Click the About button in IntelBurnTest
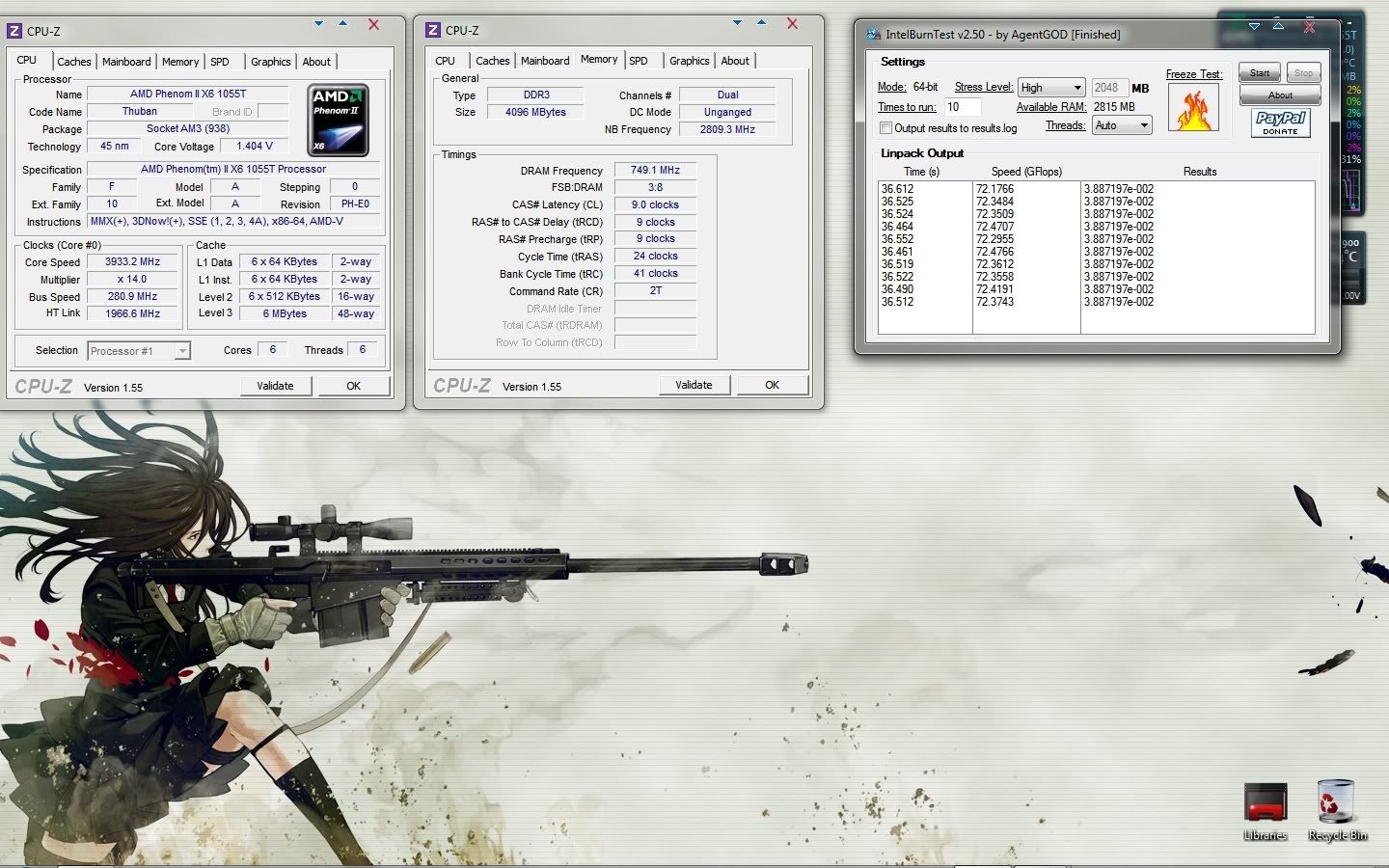1389x868 pixels. [1280, 95]
